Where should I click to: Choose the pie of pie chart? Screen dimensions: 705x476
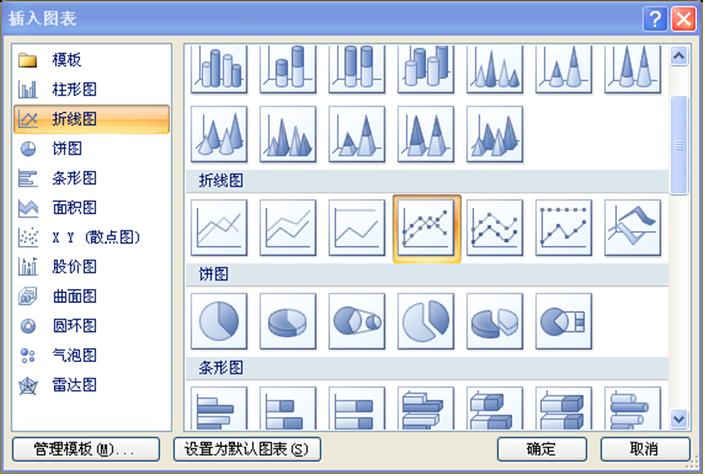pyautogui.click(x=357, y=321)
